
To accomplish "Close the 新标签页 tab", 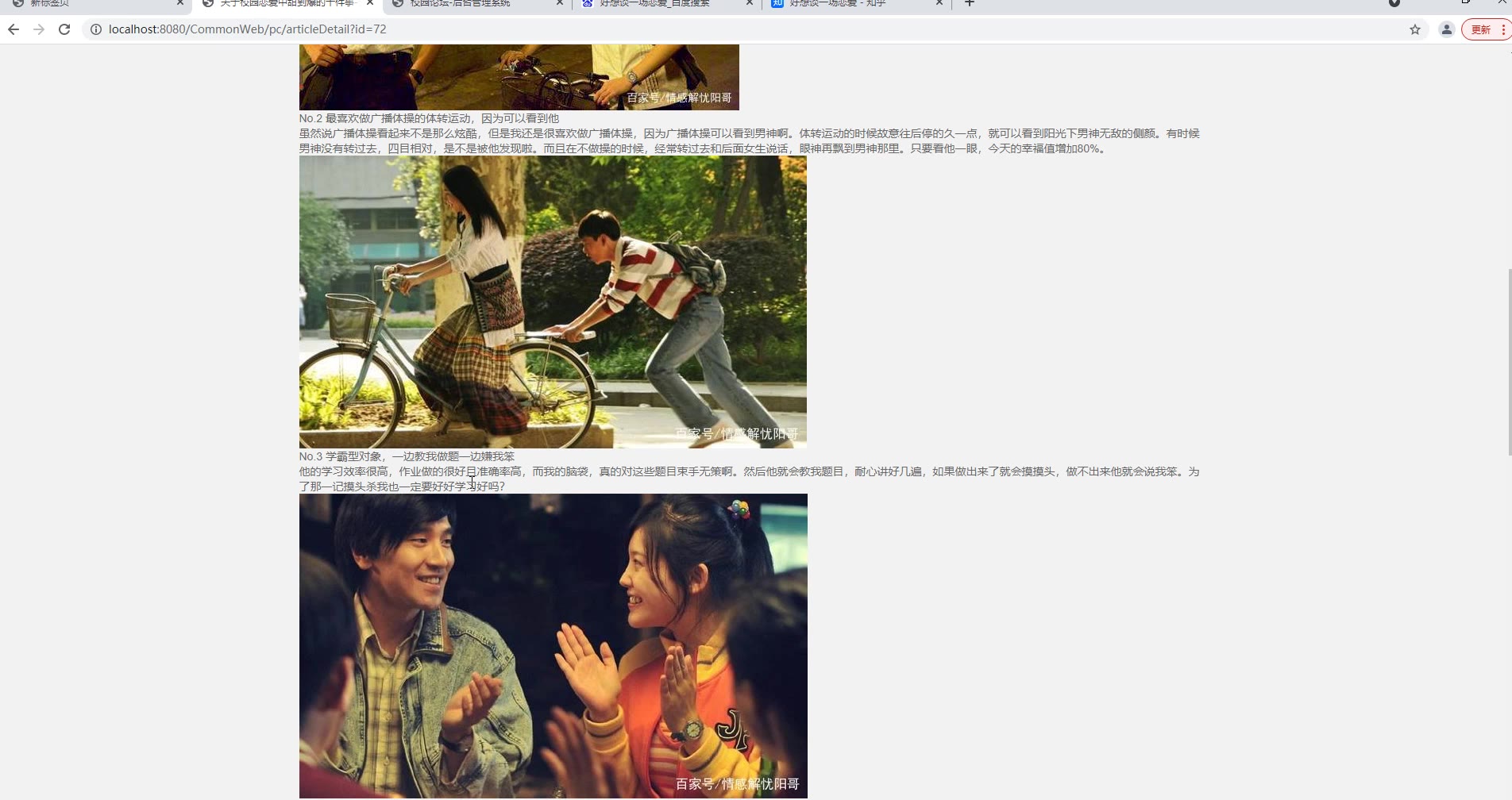I will click(180, 3).
